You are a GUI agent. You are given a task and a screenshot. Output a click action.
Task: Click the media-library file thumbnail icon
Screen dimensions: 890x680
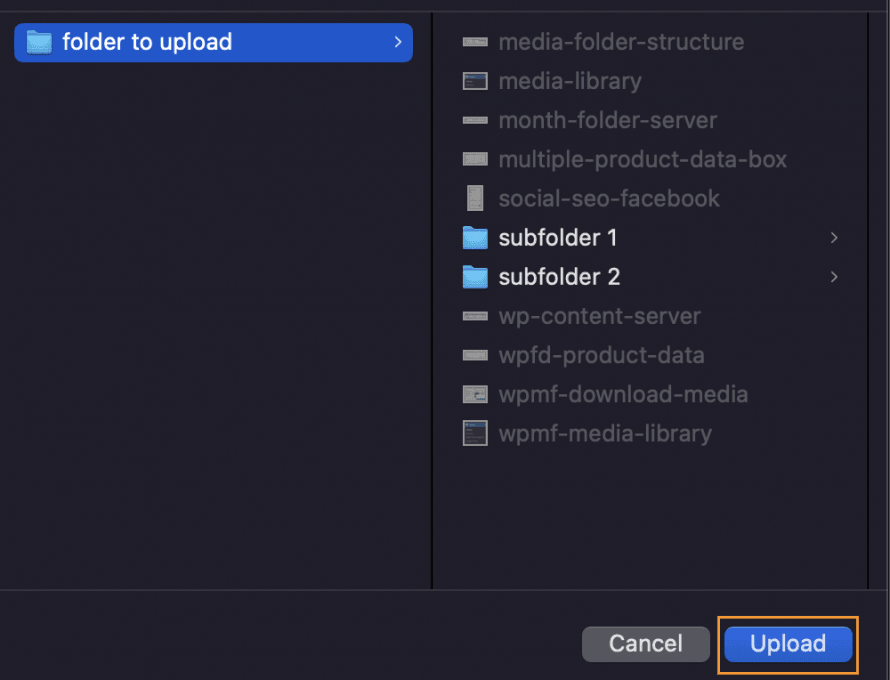(475, 81)
